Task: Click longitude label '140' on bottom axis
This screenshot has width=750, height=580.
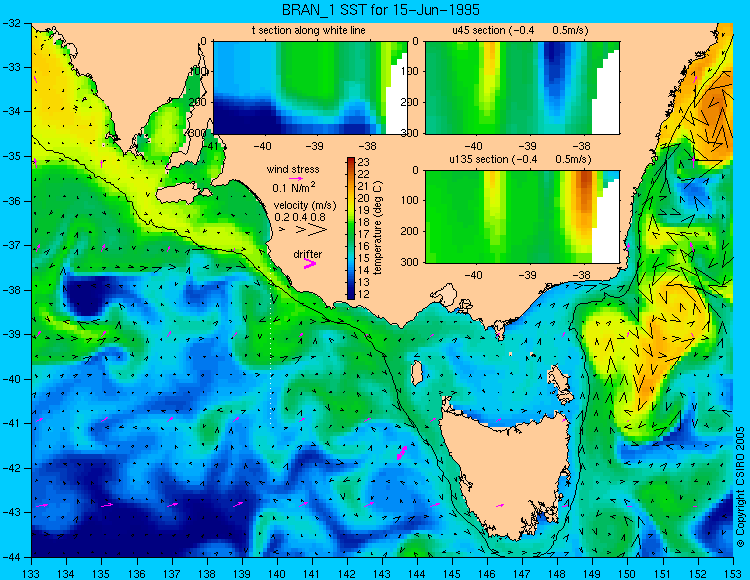Action: pos(276,574)
